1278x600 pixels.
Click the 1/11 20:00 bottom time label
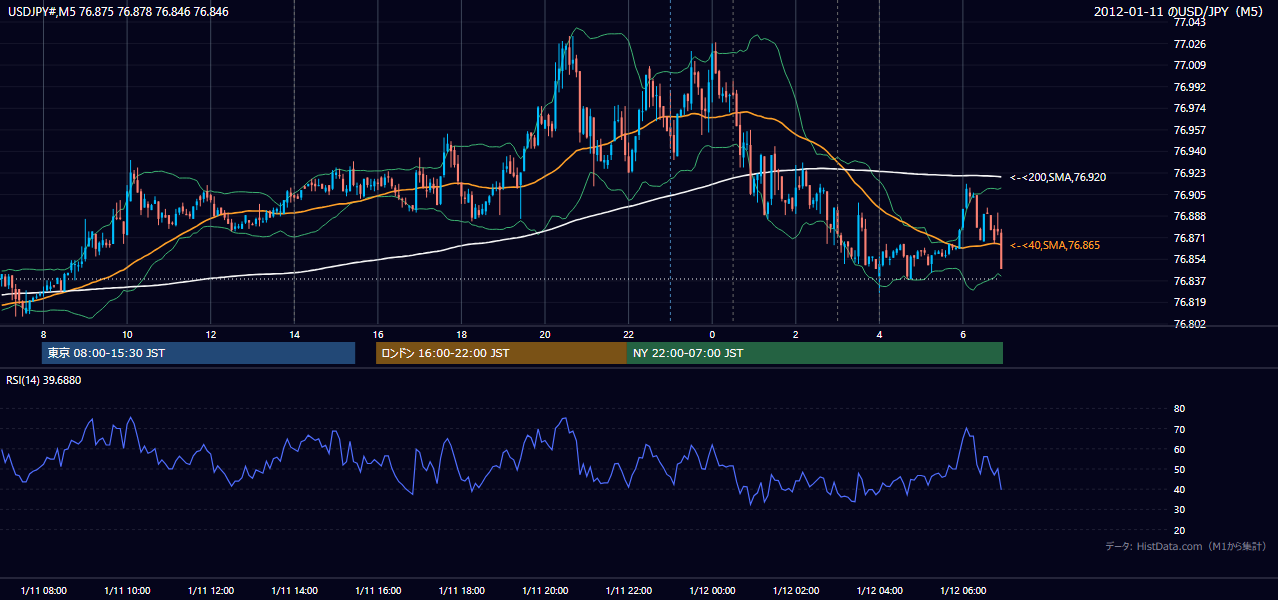point(544,590)
